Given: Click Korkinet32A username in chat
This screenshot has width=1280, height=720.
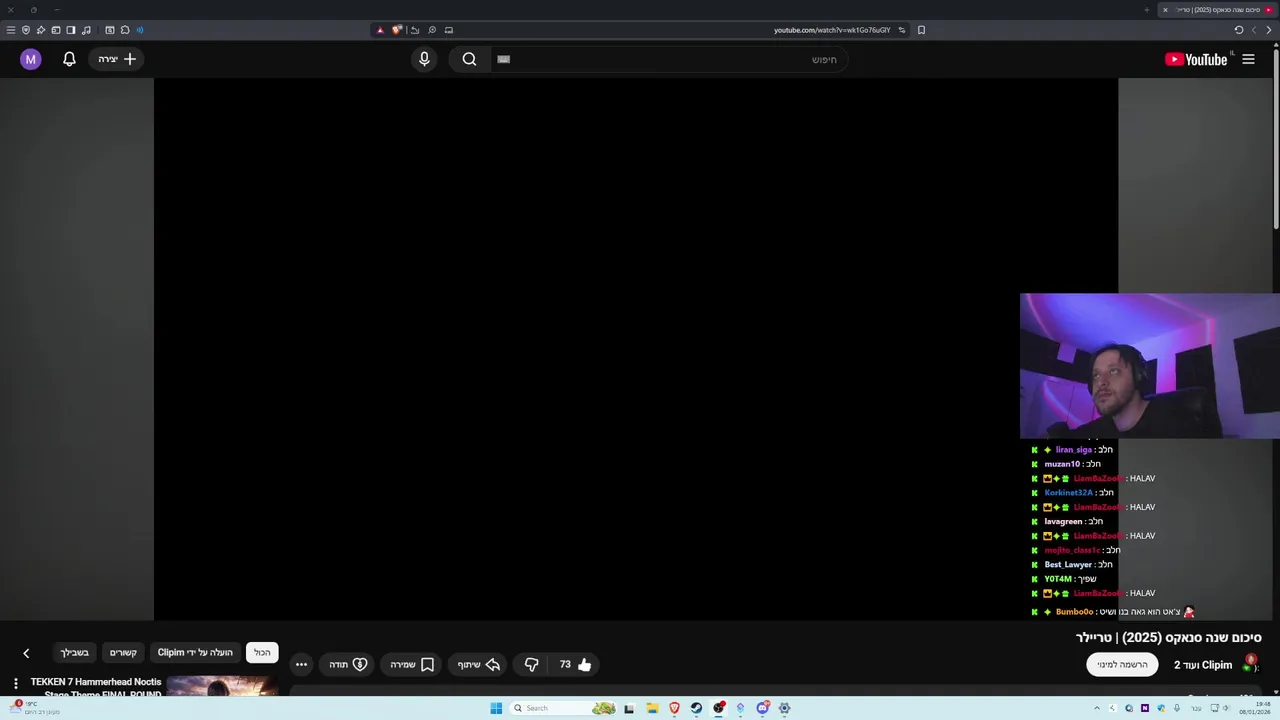Looking at the screenshot, I should pyautogui.click(x=1069, y=493).
